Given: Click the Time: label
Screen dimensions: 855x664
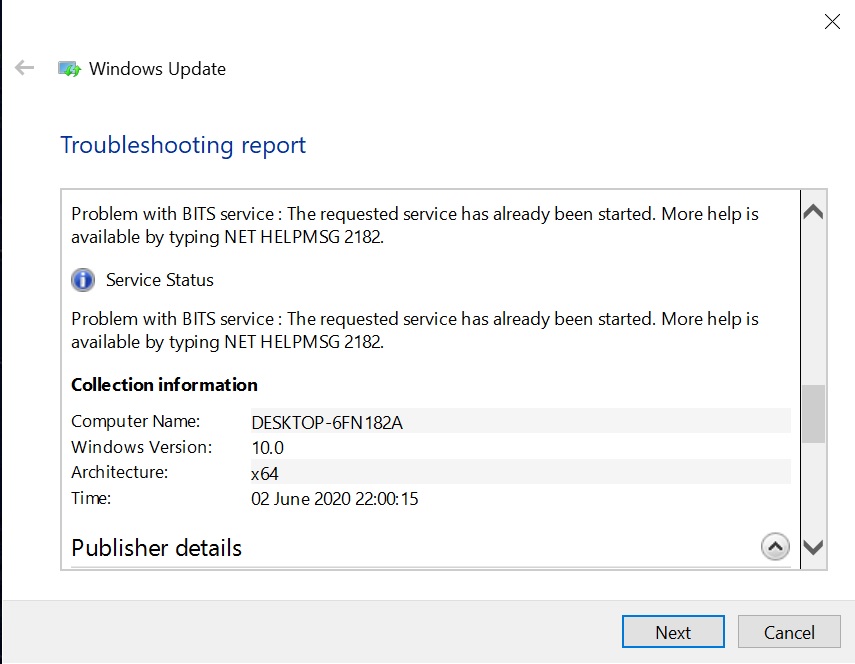Looking at the screenshot, I should [x=91, y=497].
